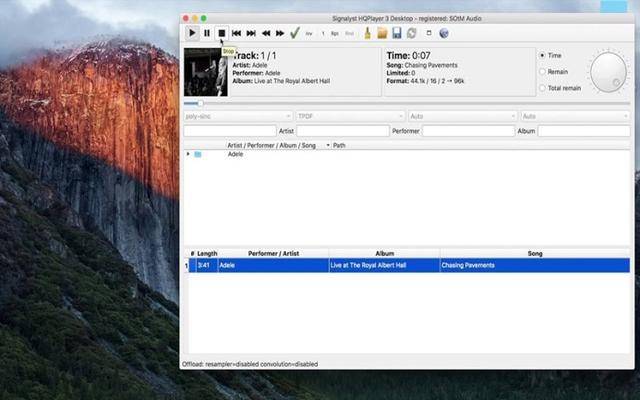Image resolution: width=640 pixels, height=400 pixels.
Task: Click the Album column header in the playlist
Action: (x=384, y=254)
